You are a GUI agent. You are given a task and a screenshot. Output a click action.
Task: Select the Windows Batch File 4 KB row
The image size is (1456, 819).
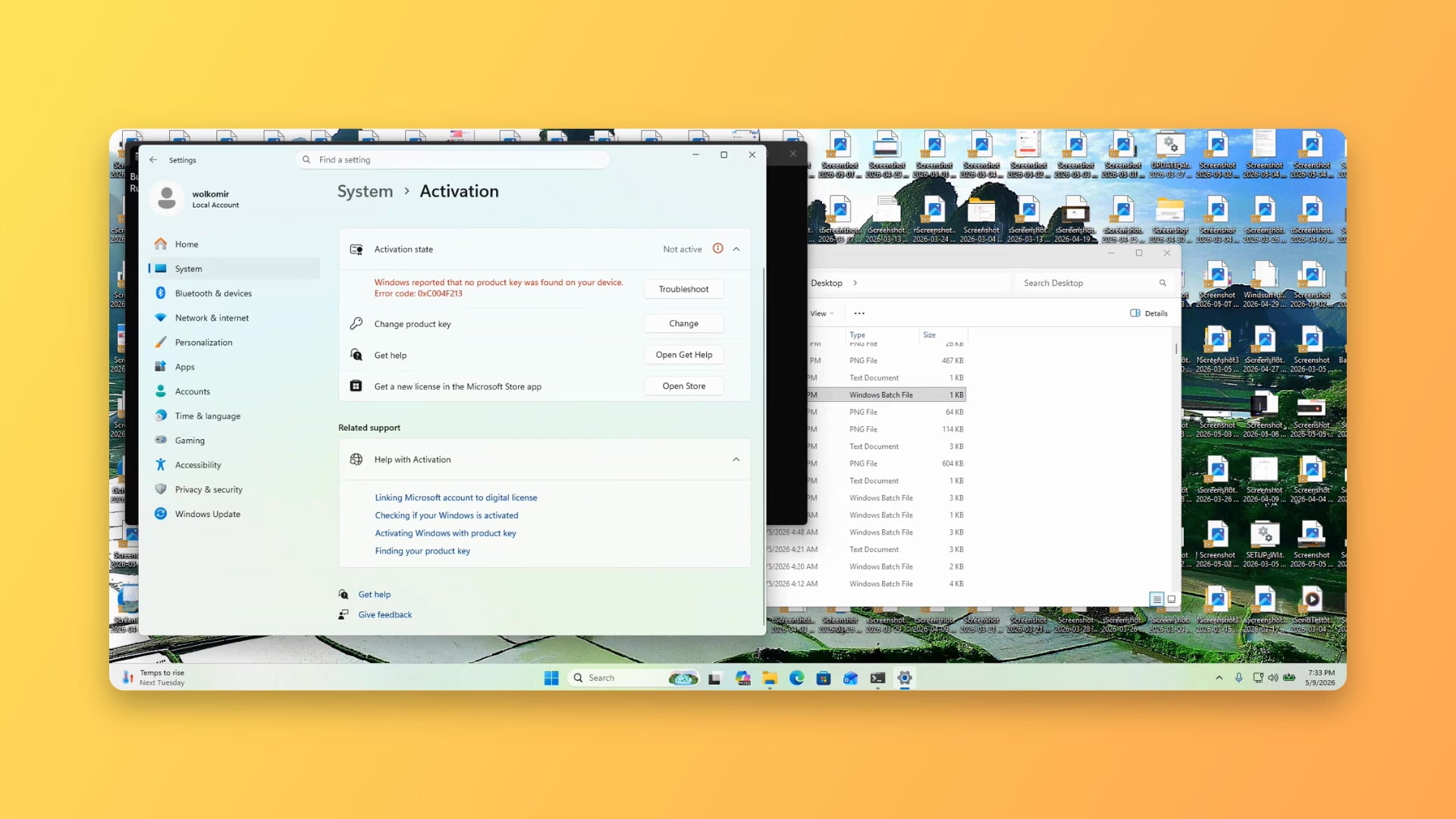pos(866,584)
